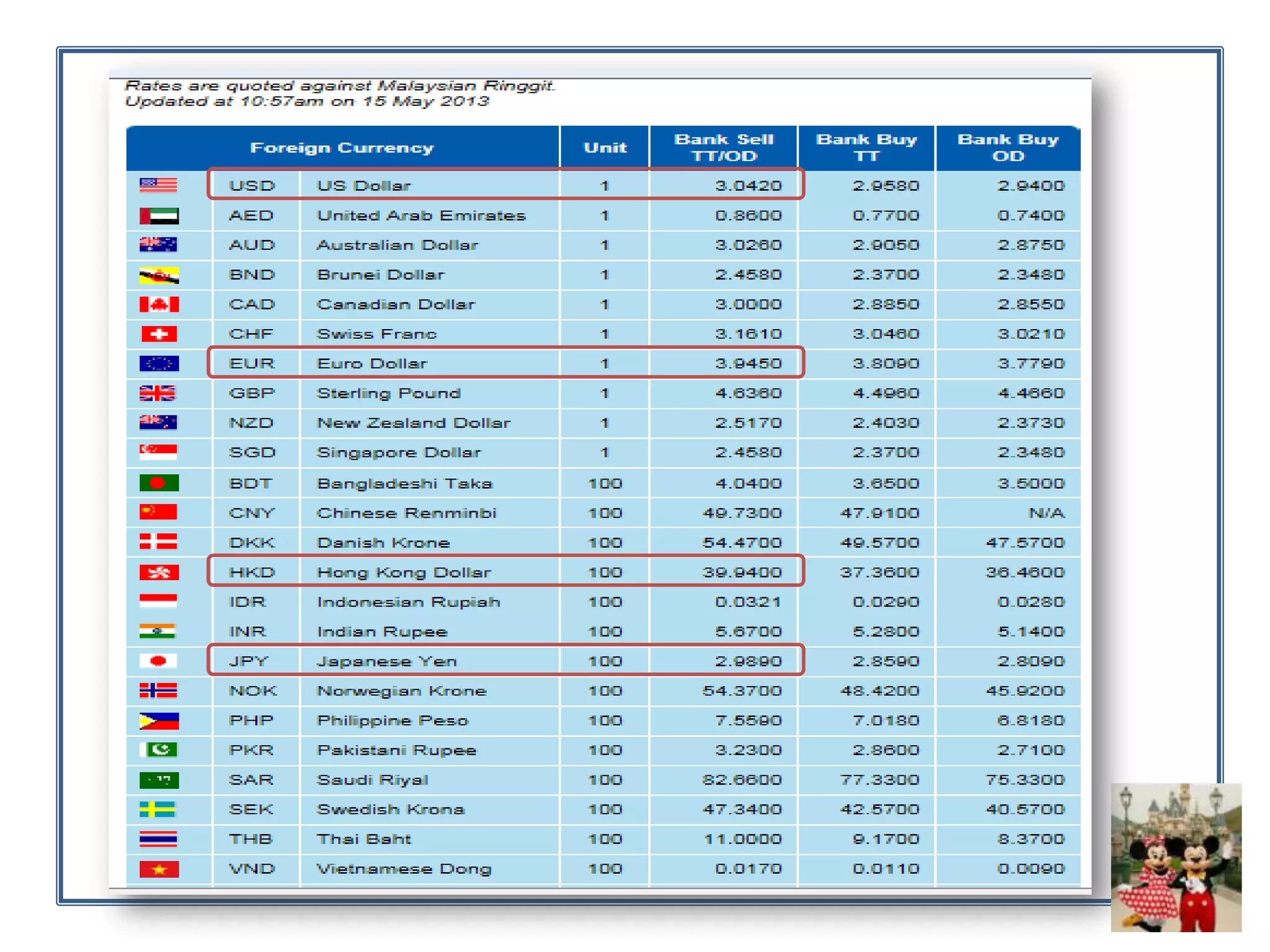
Task: Click the Bangladesh flag icon
Action: [x=159, y=483]
